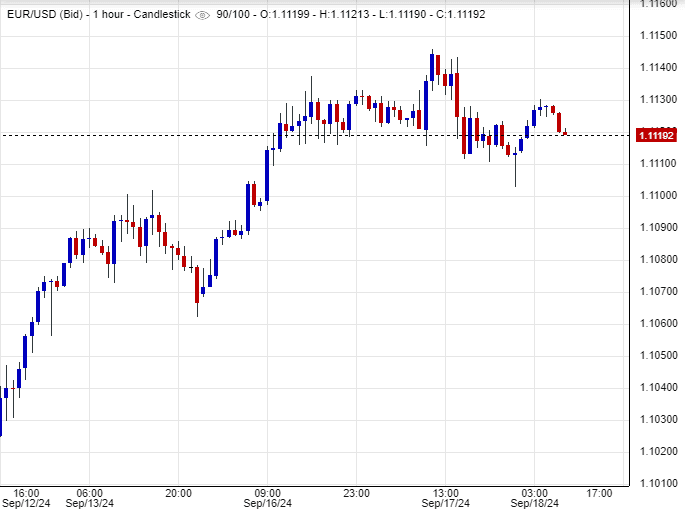Select the Sep/16/24 09:00 time label

tap(268, 498)
